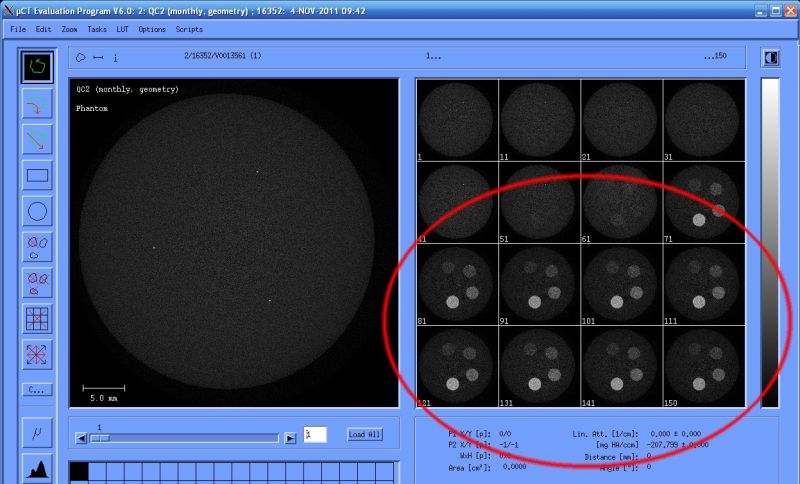
Task: Open the histogram tool icon
Action: pyautogui.click(x=37, y=468)
